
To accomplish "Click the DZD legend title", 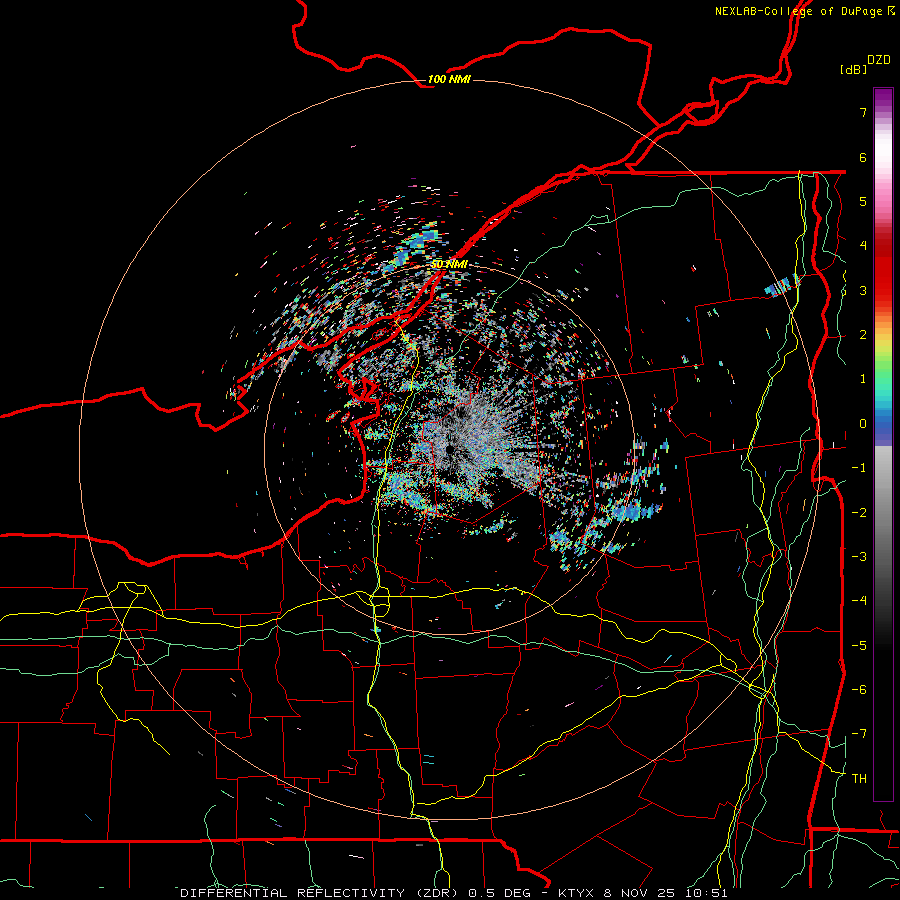I will click(x=879, y=60).
